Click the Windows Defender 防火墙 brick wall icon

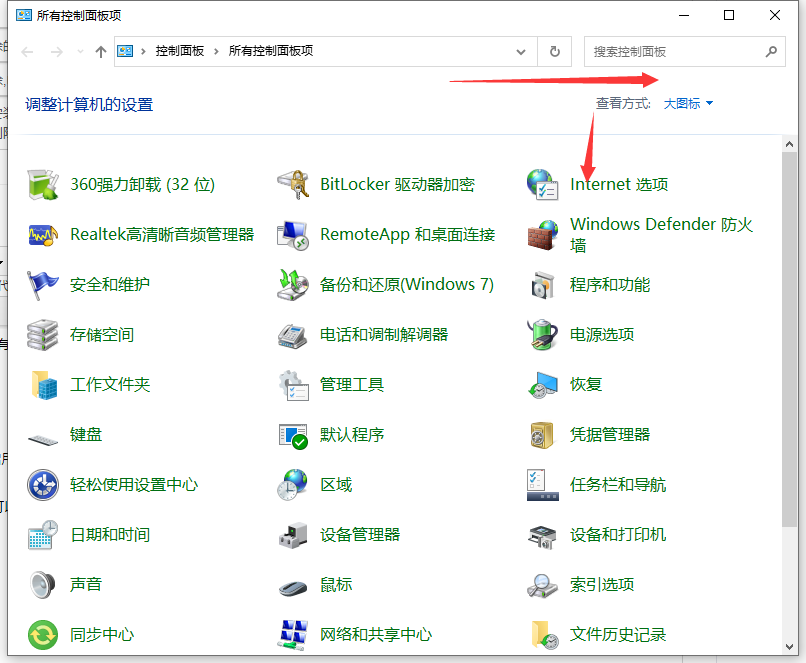[542, 235]
